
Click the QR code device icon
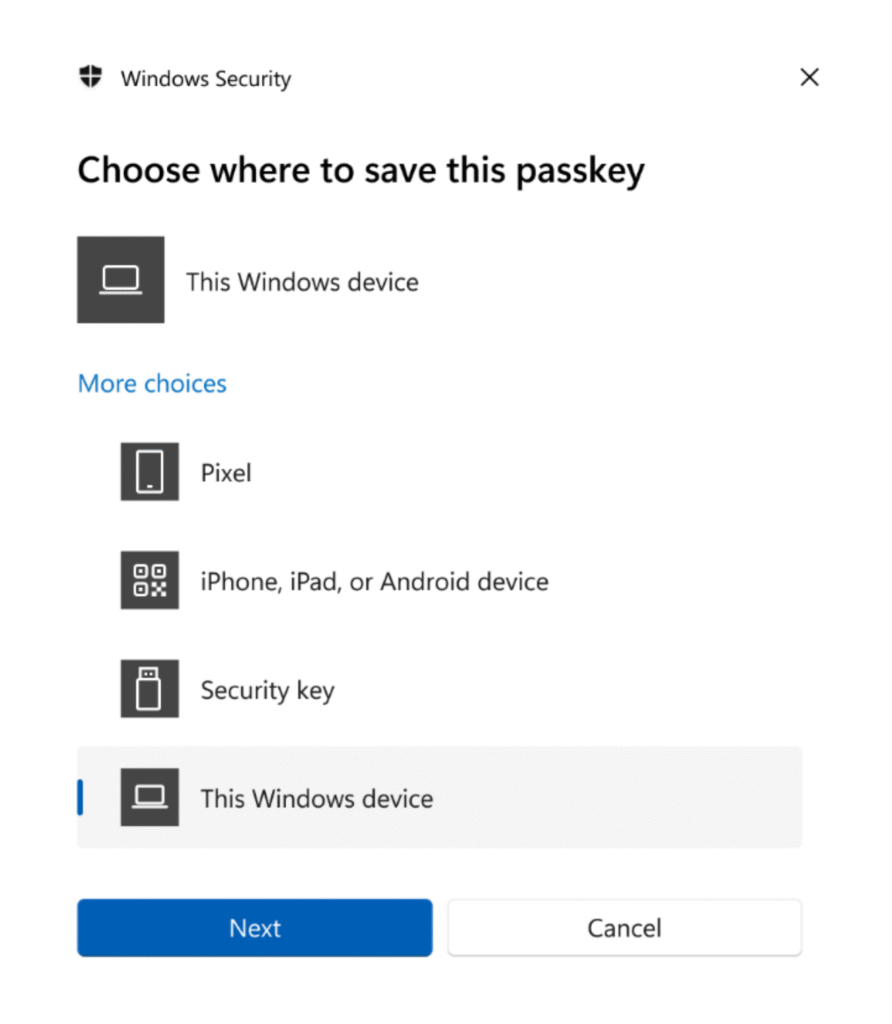click(149, 580)
